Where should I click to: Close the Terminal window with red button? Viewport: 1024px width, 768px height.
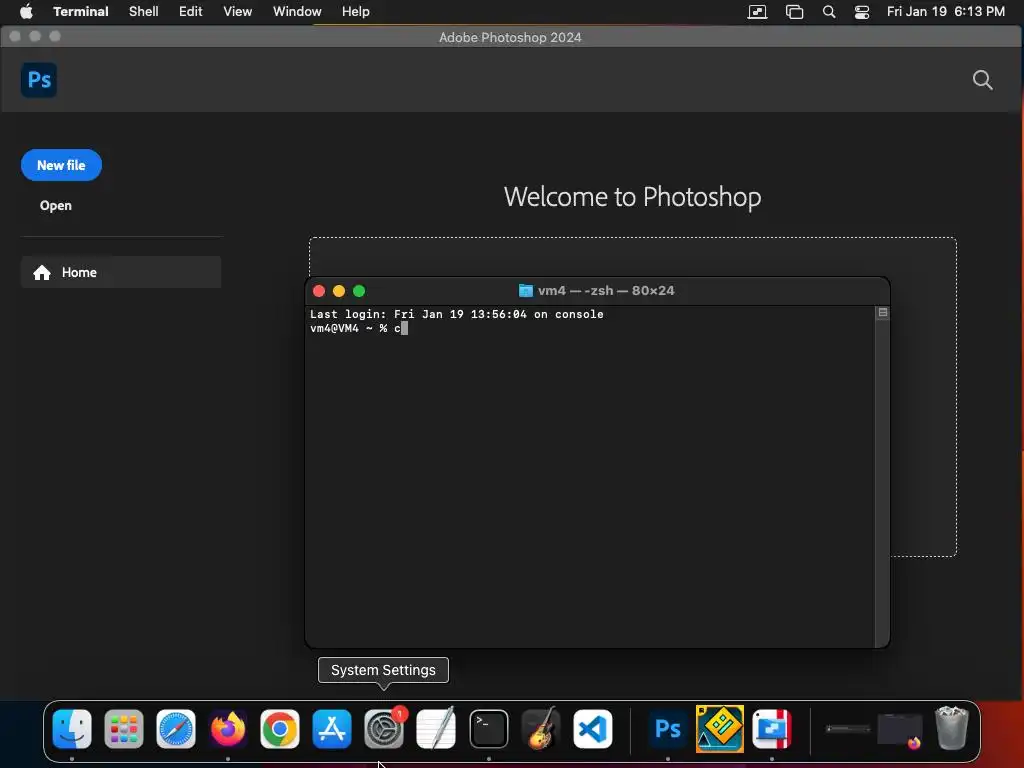[319, 291]
